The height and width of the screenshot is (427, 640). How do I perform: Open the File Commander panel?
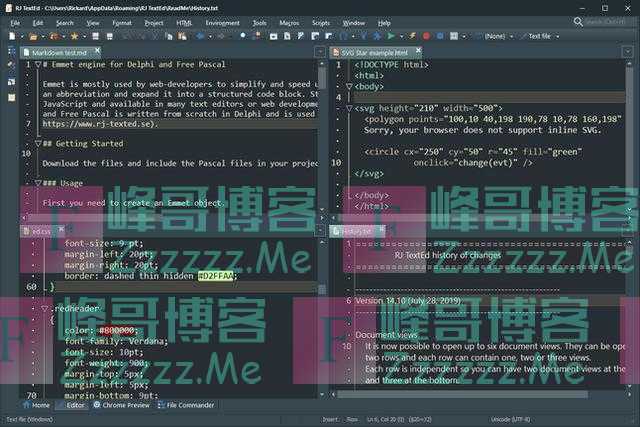click(x=185, y=405)
